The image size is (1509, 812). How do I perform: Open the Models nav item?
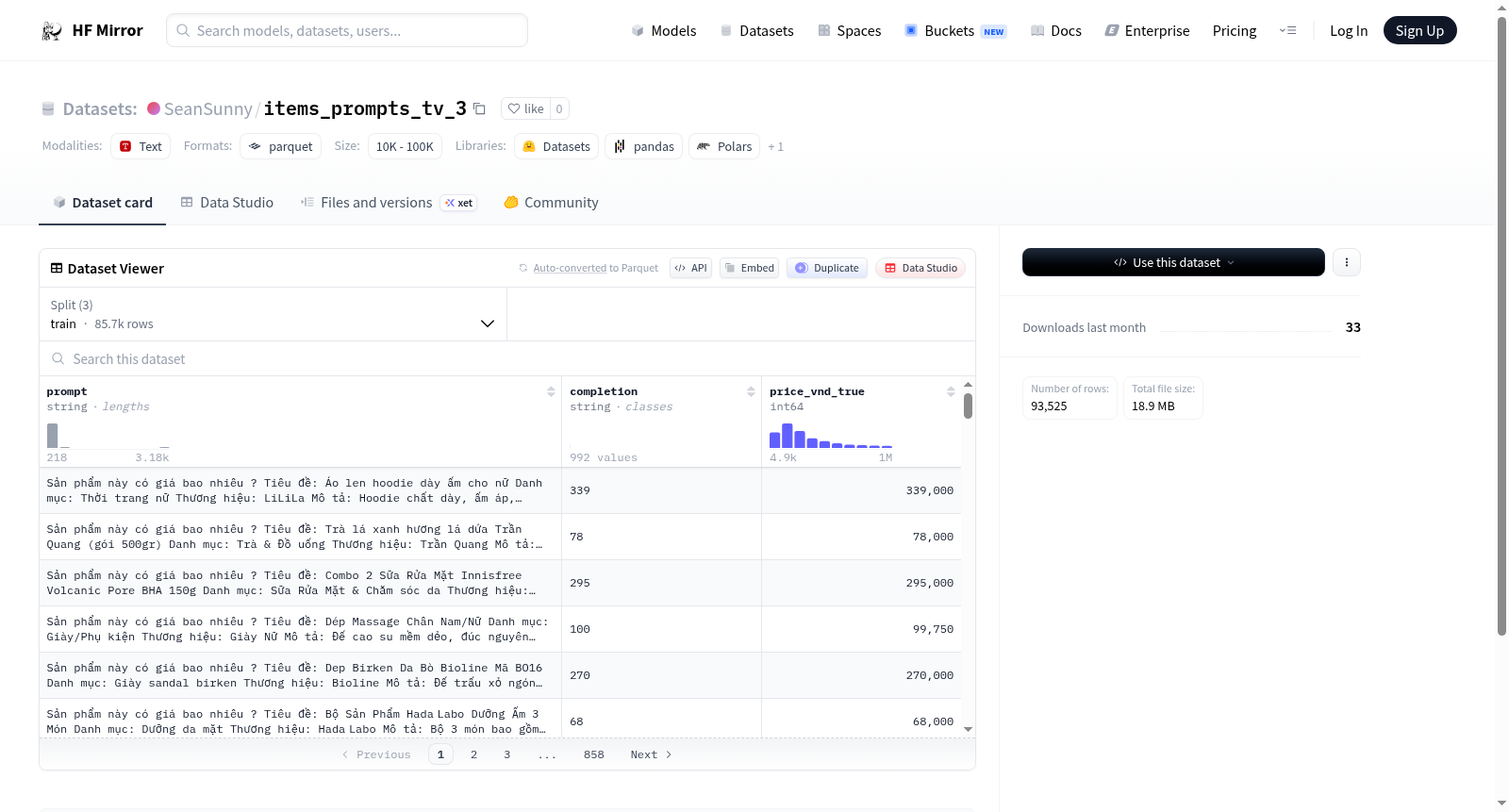pos(664,30)
